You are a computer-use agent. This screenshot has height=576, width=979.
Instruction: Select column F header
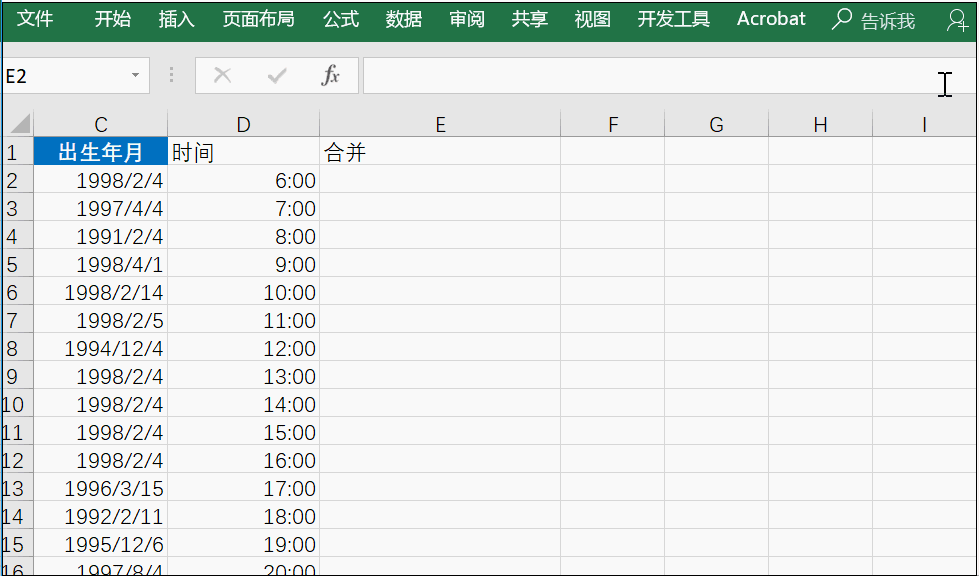click(612, 124)
